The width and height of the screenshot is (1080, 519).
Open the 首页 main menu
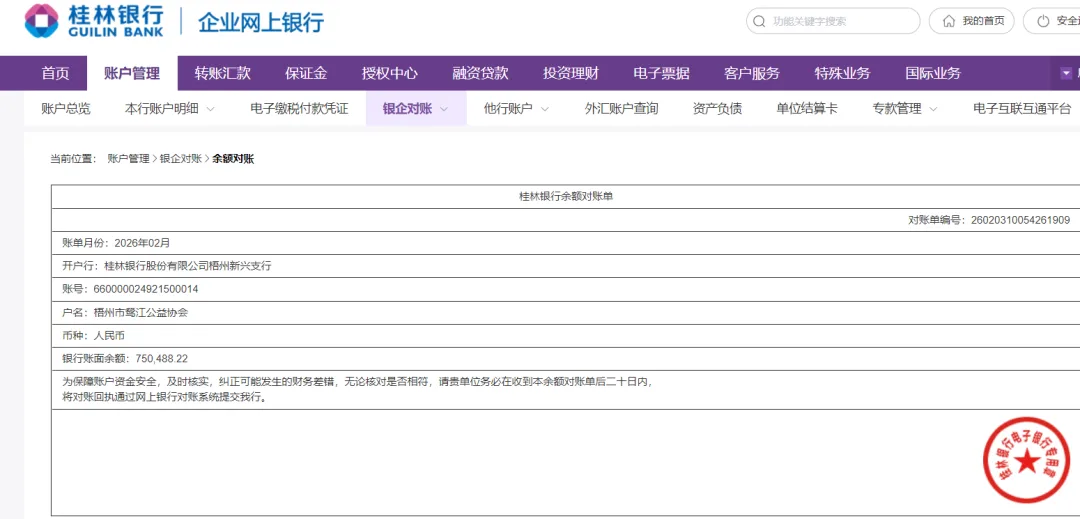pos(55,73)
